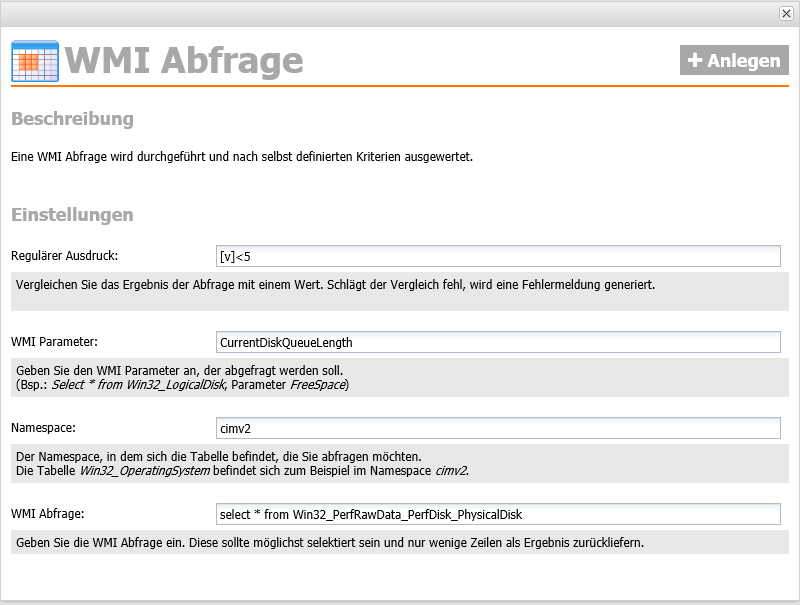Screen dimensions: 800x605
Task: Click the hint text below the WMI Abfrage field
Action: [x=329, y=543]
